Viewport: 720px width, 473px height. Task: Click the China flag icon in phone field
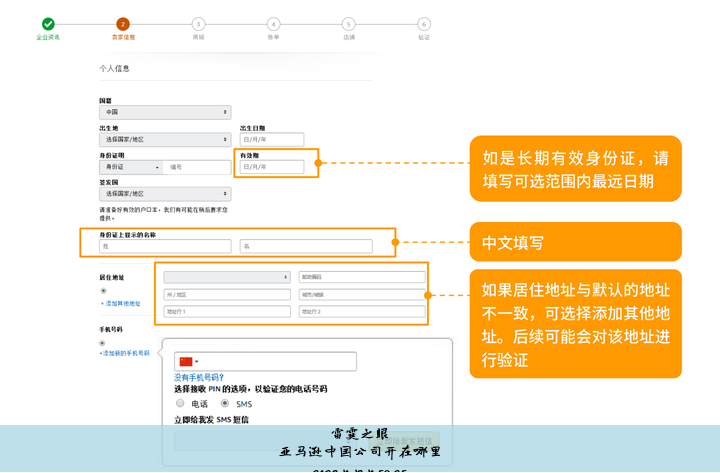coord(186,361)
